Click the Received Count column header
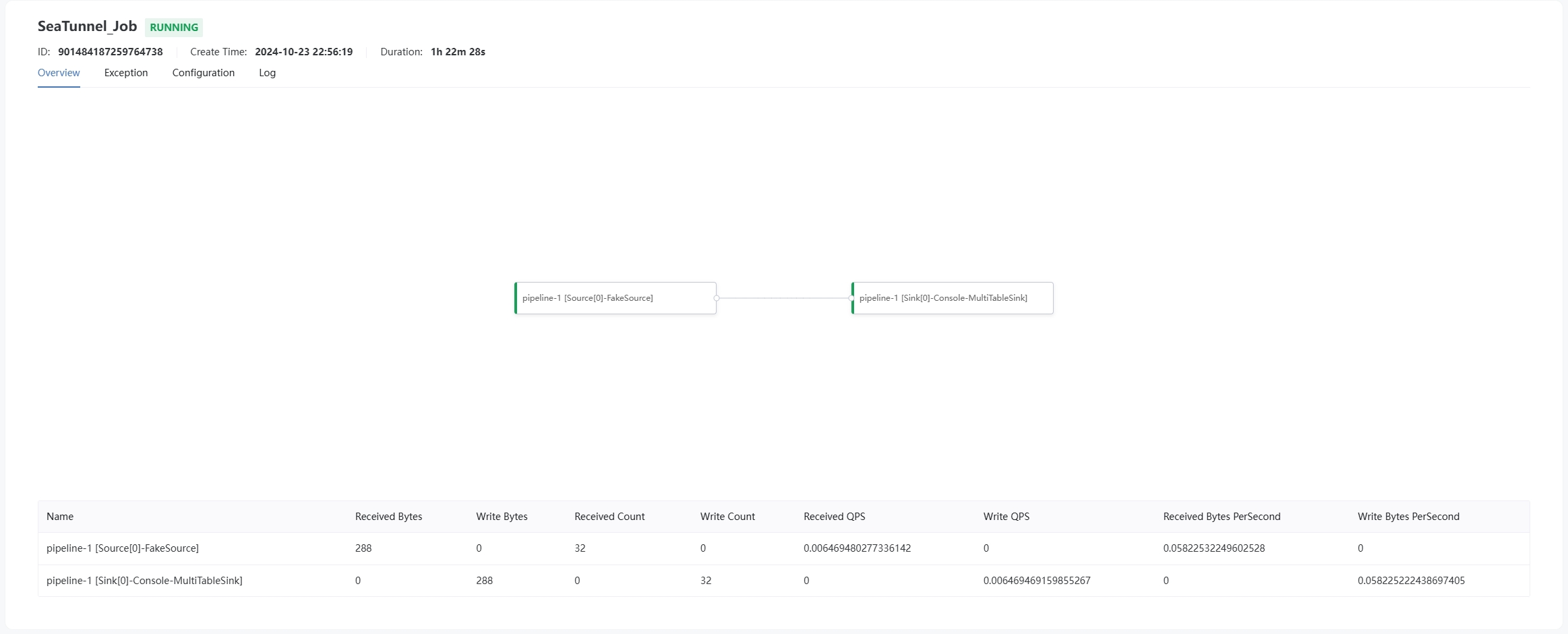Screen dimensions: 1568x634 click(x=609, y=517)
